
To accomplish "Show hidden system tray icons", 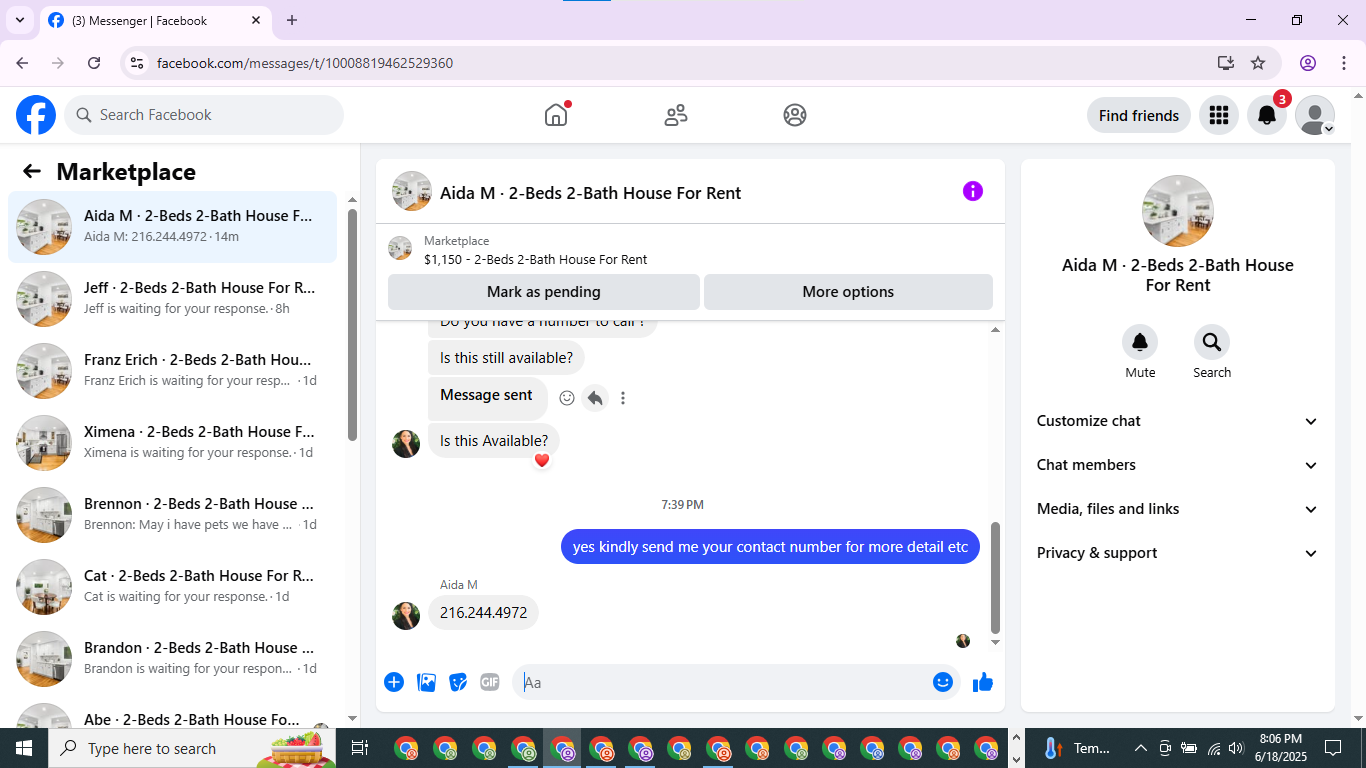I will [x=1140, y=748].
